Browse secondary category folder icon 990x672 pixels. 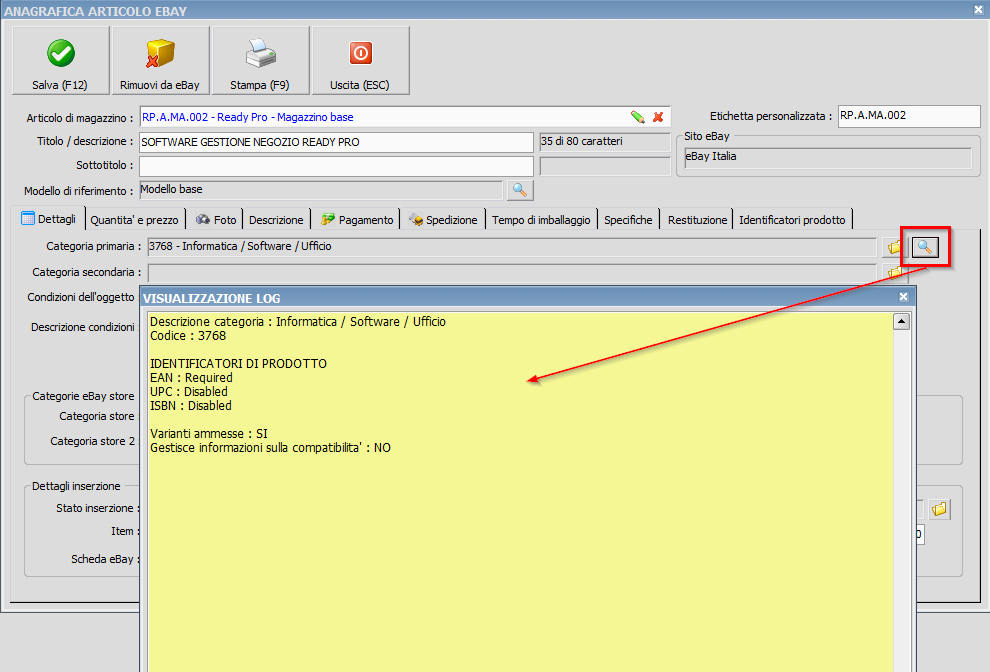(895, 273)
